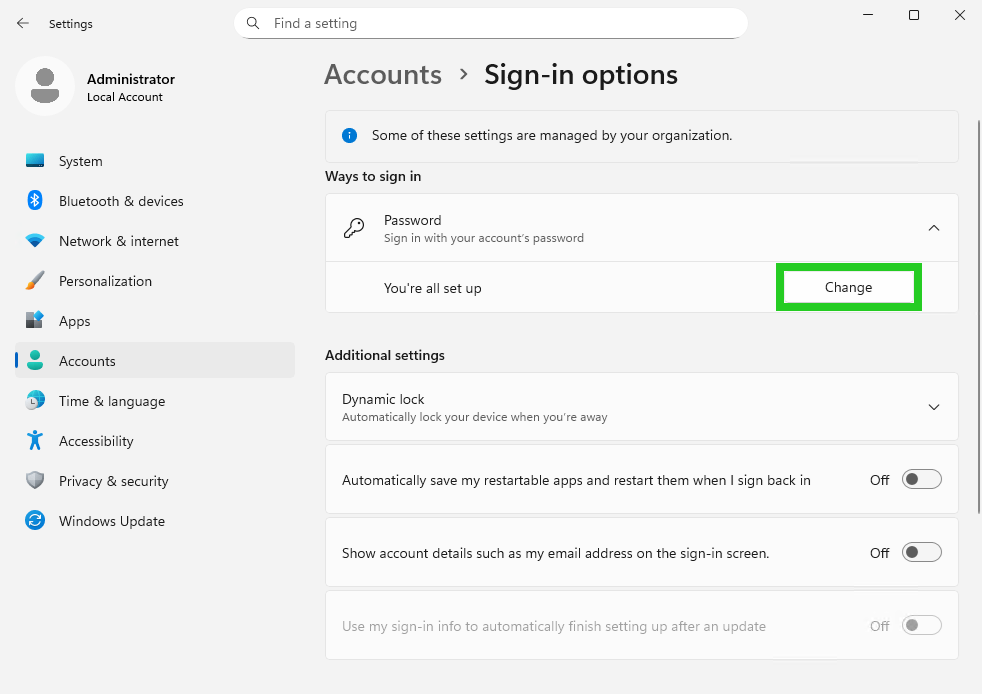Click Accounts in the breadcrumb
Image resolution: width=982 pixels, height=694 pixels.
tap(383, 74)
